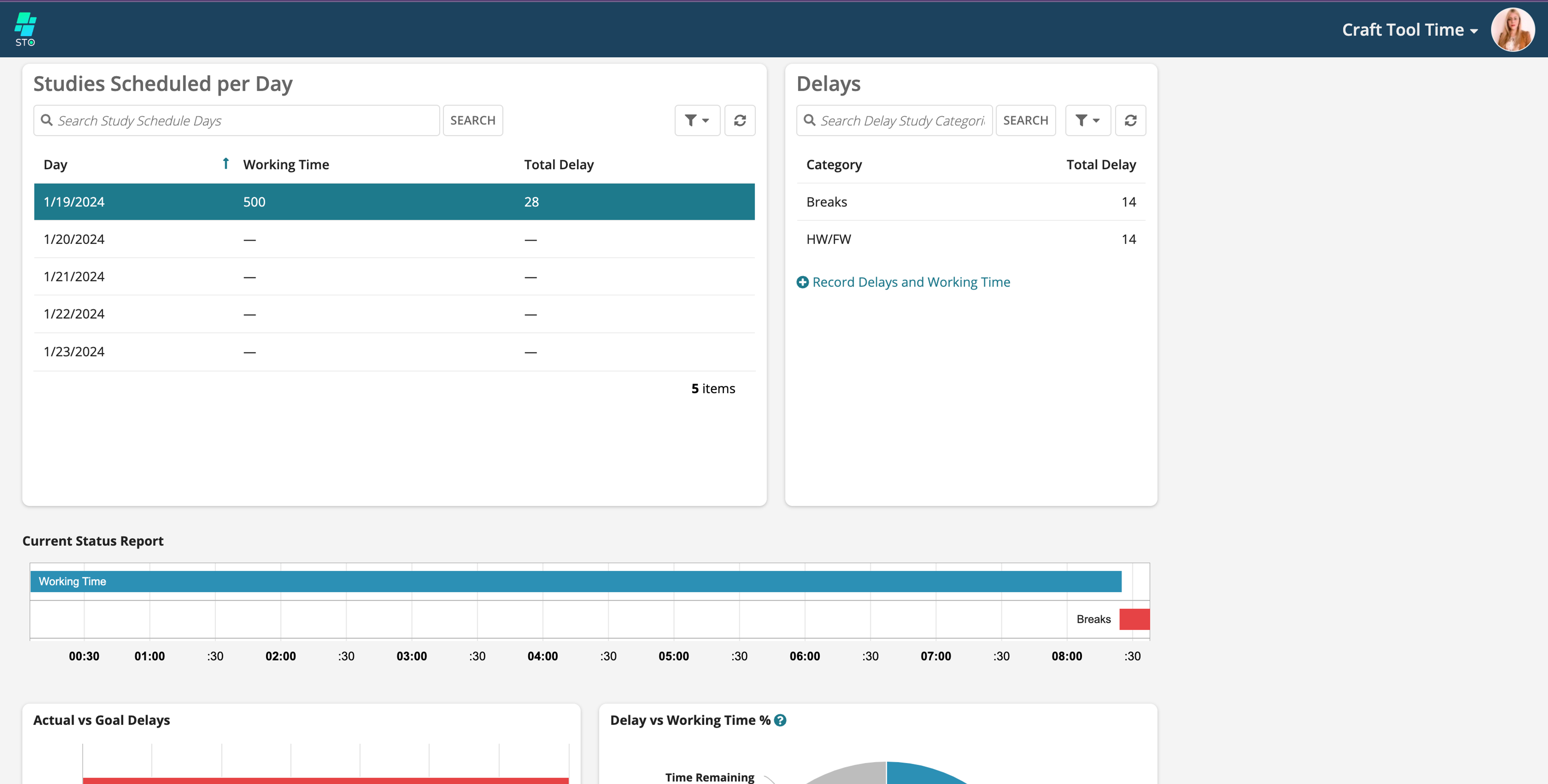Screen dimensions: 1548x784
Task: Expand the Craft Tool Time menu
Action: click(x=1410, y=29)
